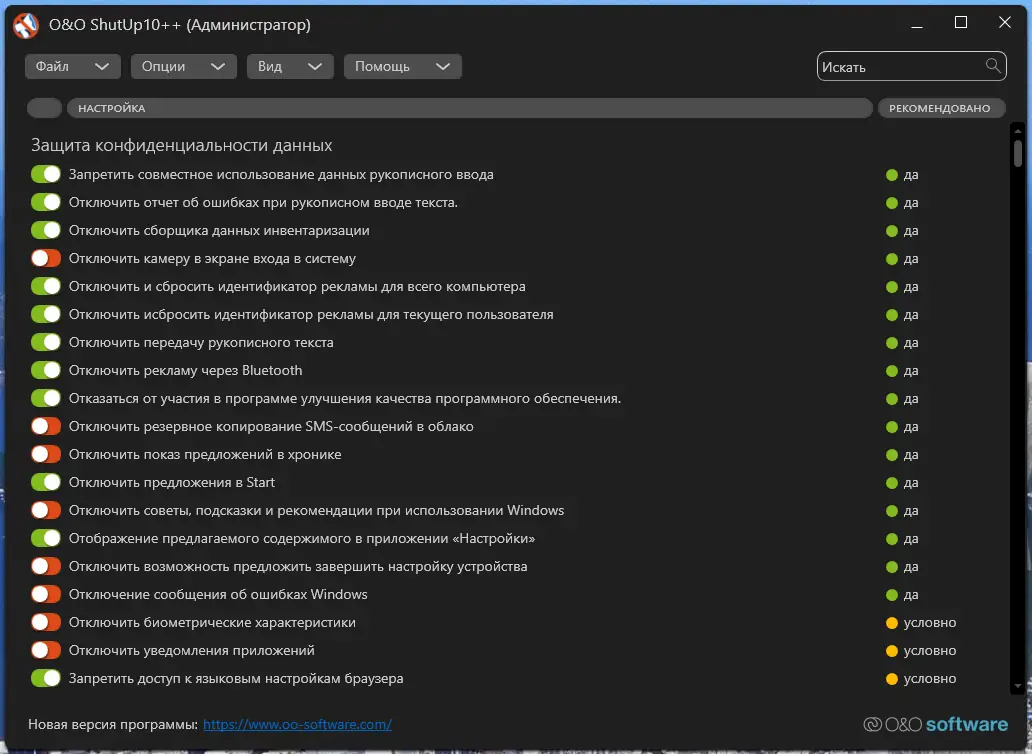Click the O&O software logo at bottom right
The image size is (1032, 754).
(935, 724)
